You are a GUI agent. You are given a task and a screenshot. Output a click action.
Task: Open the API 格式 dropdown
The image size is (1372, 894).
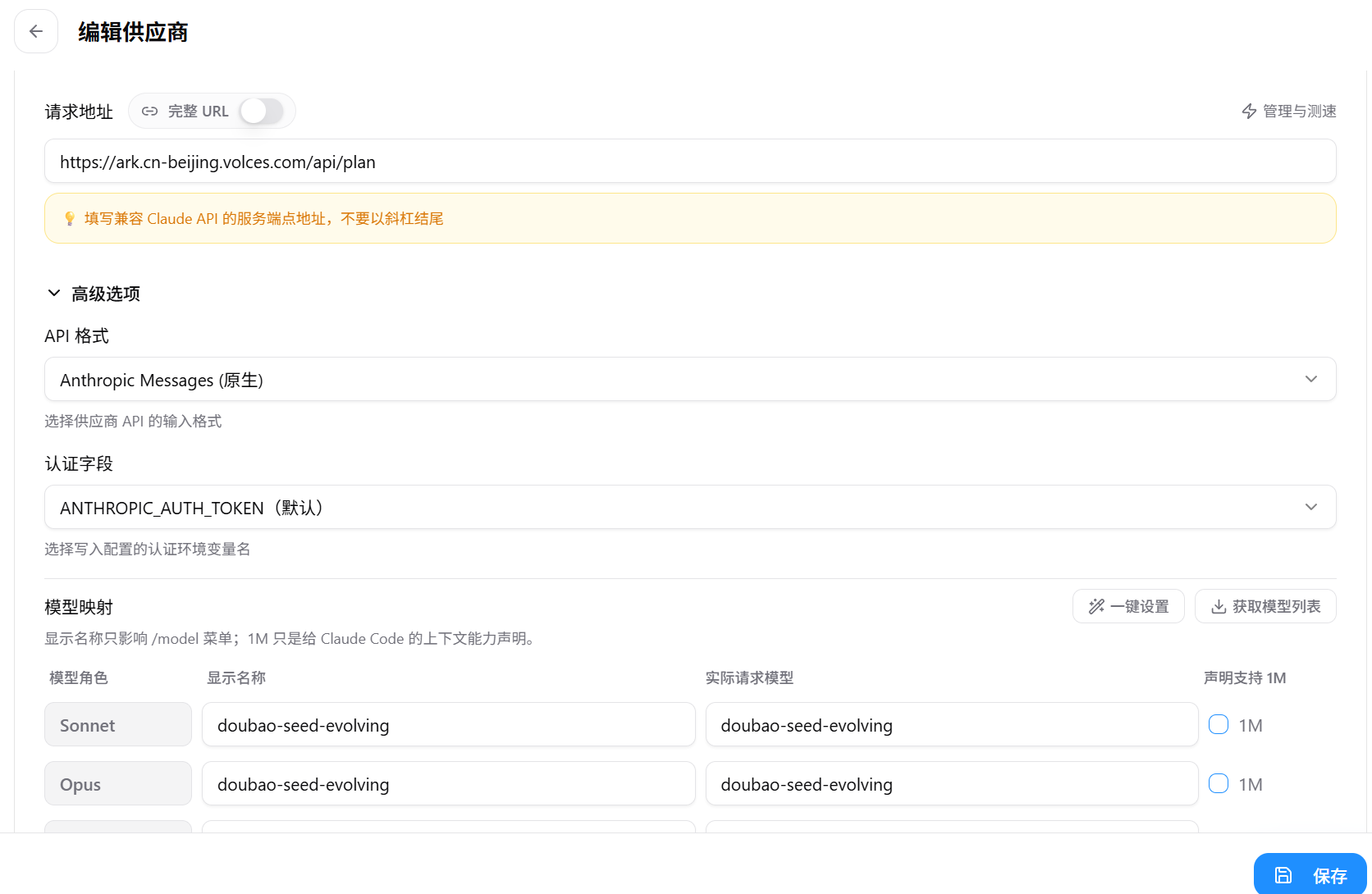click(690, 379)
